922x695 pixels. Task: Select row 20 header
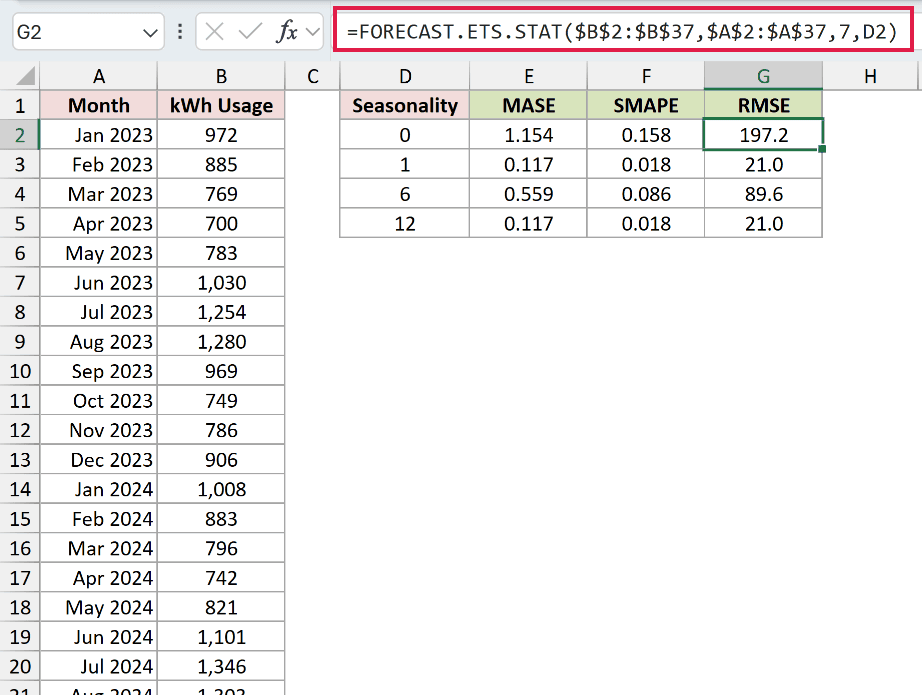20,667
